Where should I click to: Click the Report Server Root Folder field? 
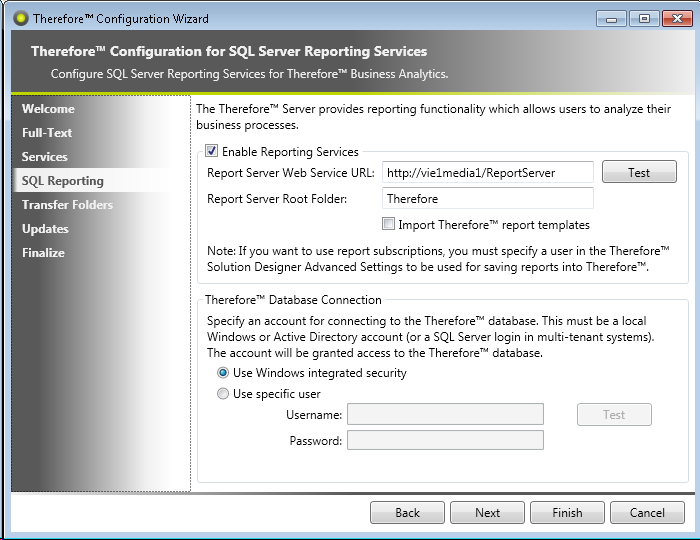[488, 198]
